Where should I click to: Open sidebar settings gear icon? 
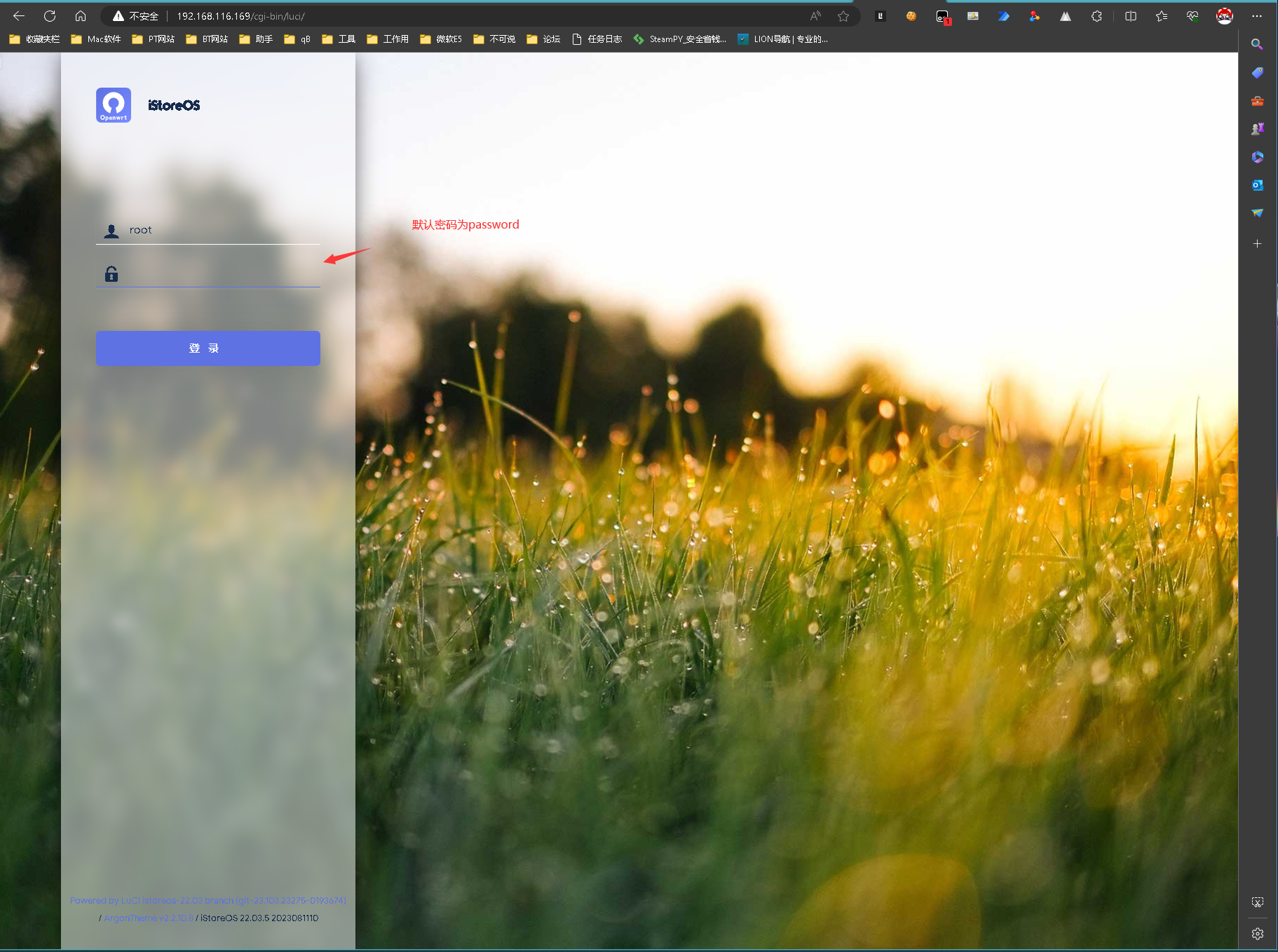point(1257,934)
